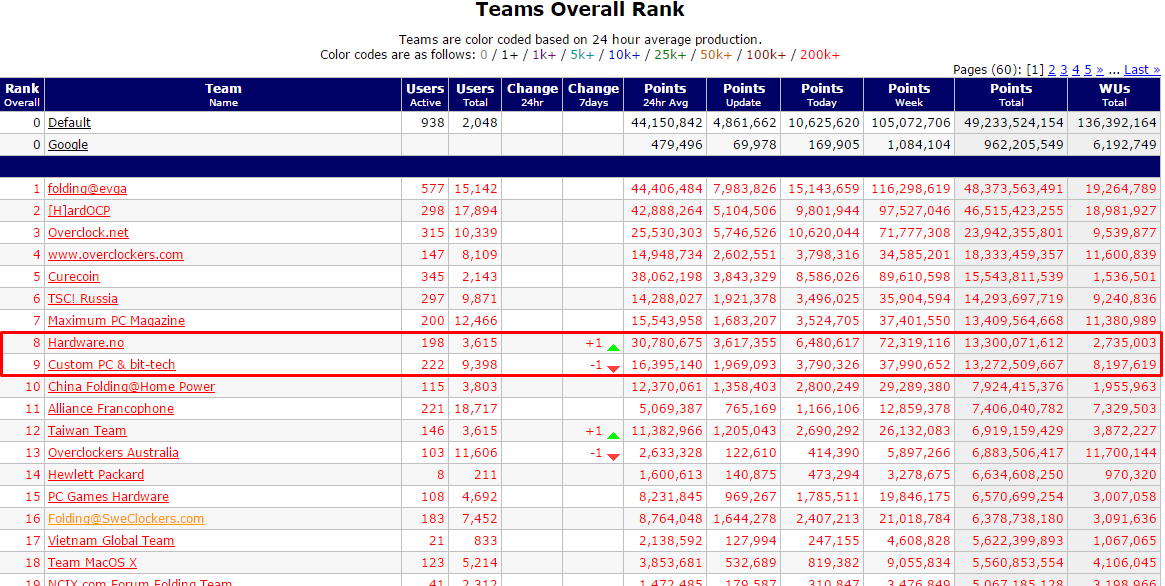The width and height of the screenshot is (1165, 586).
Task: Click the red down arrow for Custom PC & bit-tech
Action: [613, 368]
